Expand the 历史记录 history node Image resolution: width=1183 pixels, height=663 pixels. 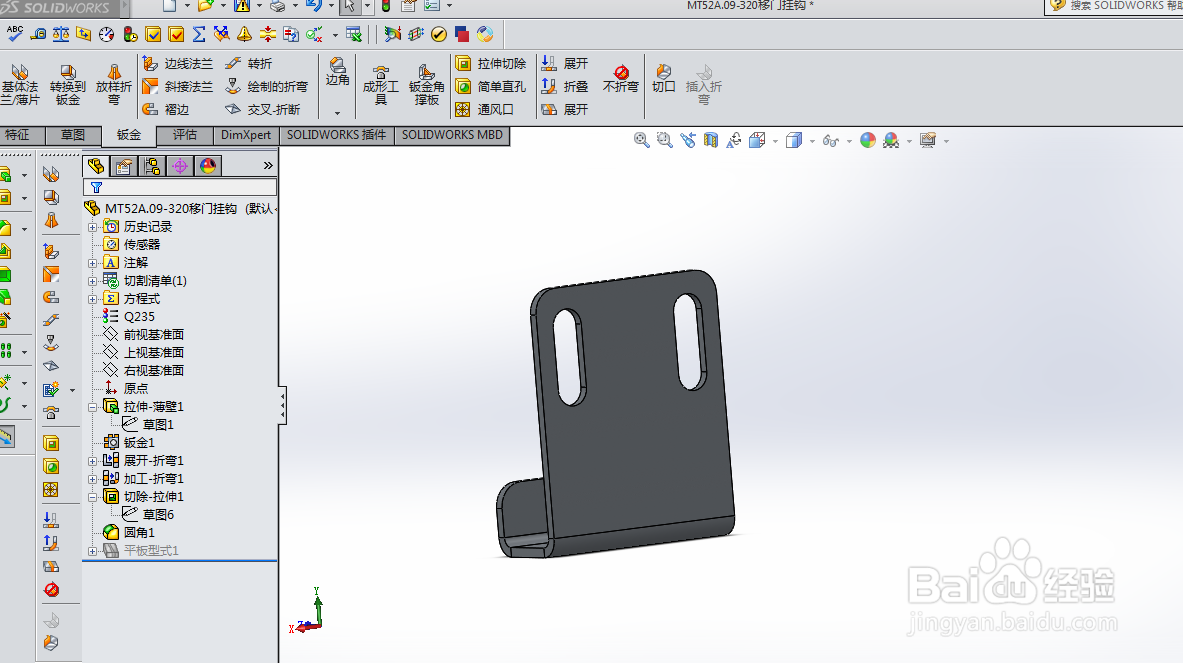(92, 227)
